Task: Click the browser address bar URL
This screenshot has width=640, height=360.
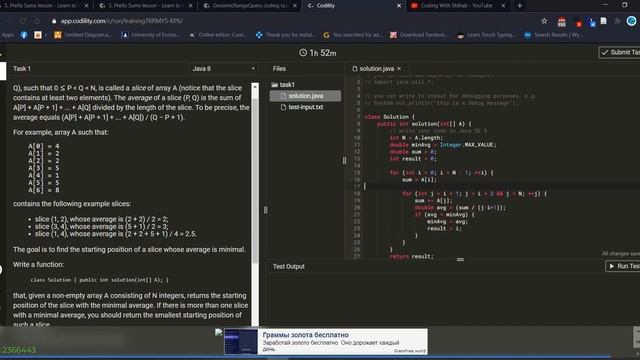Action: [x=122, y=21]
